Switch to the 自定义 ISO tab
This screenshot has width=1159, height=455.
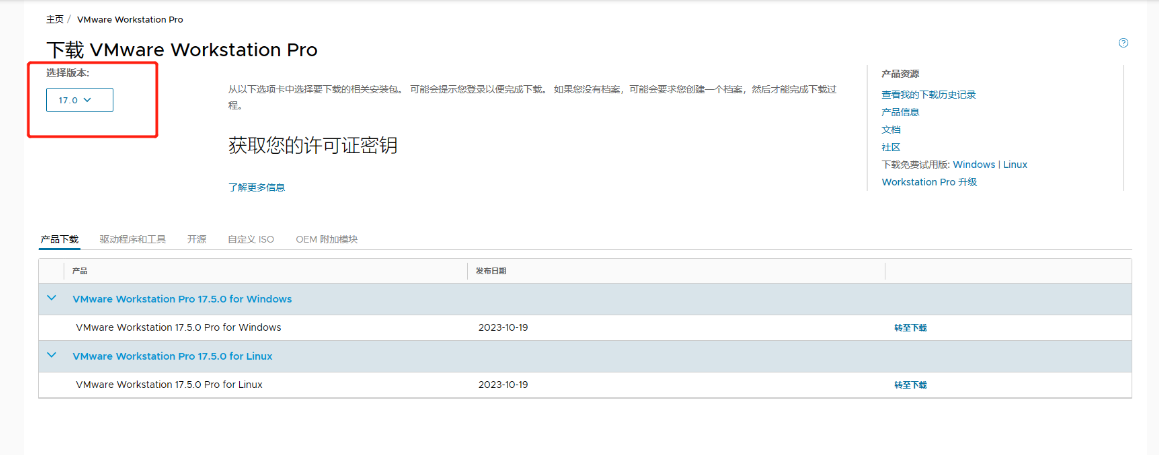(251, 239)
